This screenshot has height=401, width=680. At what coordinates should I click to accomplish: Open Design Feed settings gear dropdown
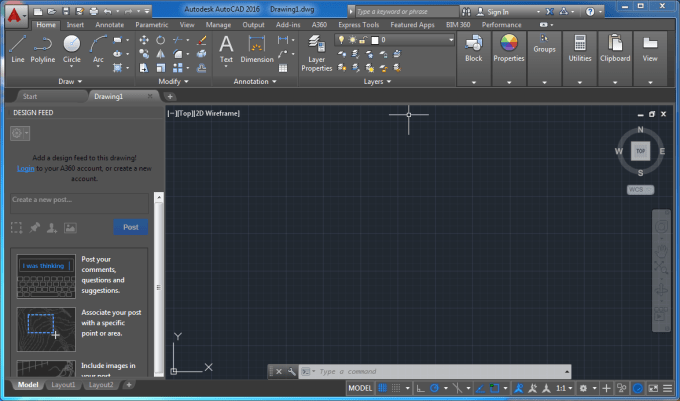point(20,133)
